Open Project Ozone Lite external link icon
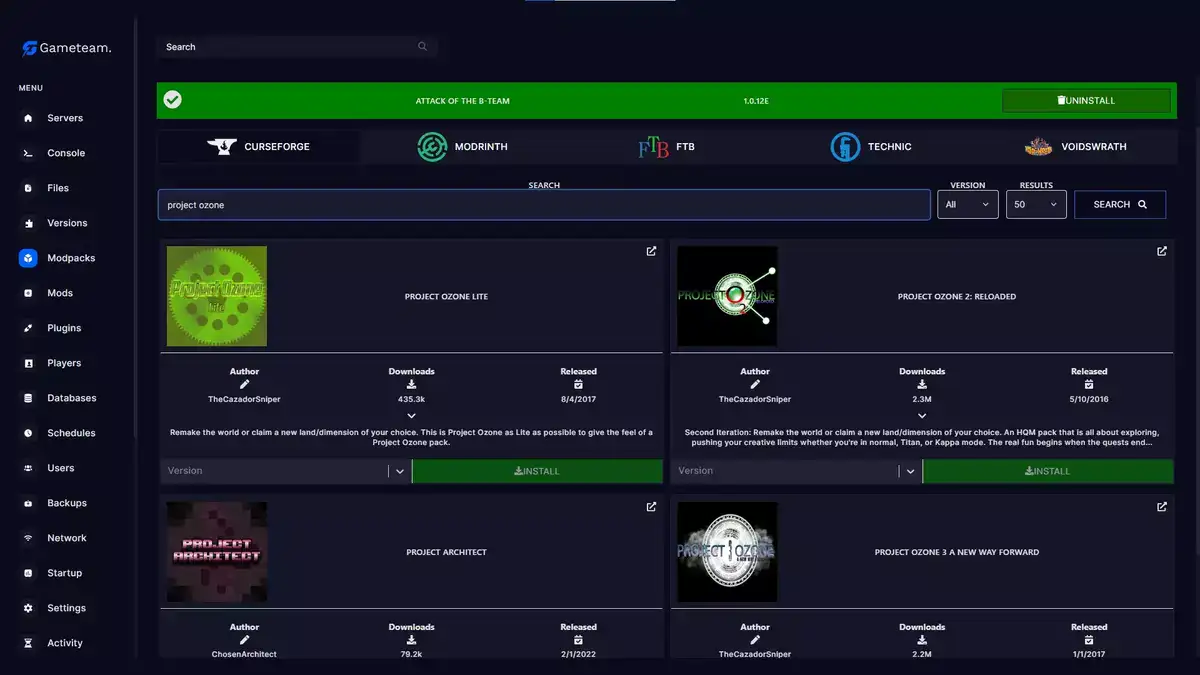 (x=651, y=251)
